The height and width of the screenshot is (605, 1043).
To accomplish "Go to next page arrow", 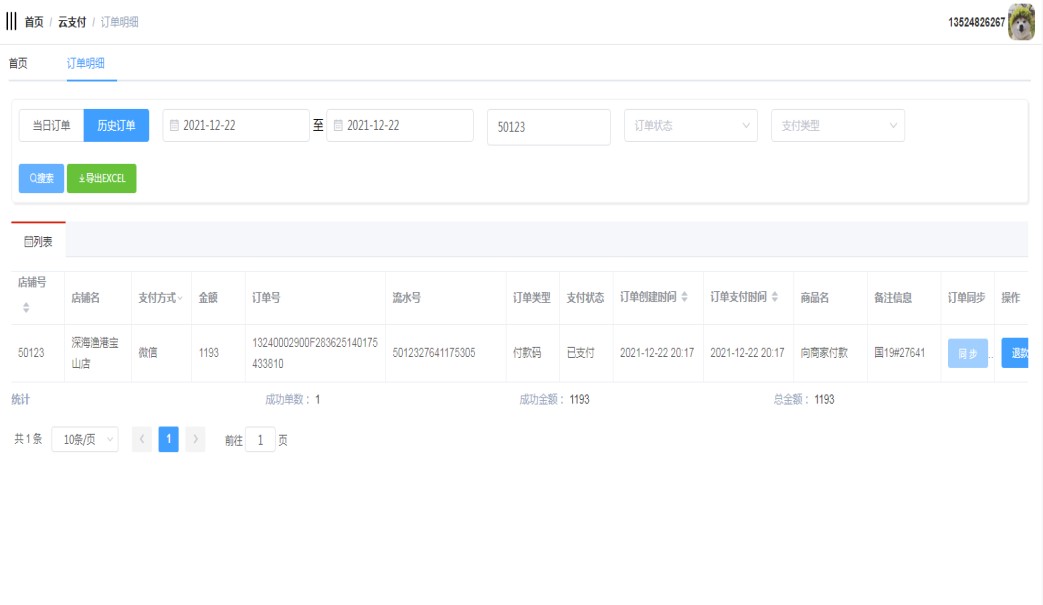I will pyautogui.click(x=195, y=439).
